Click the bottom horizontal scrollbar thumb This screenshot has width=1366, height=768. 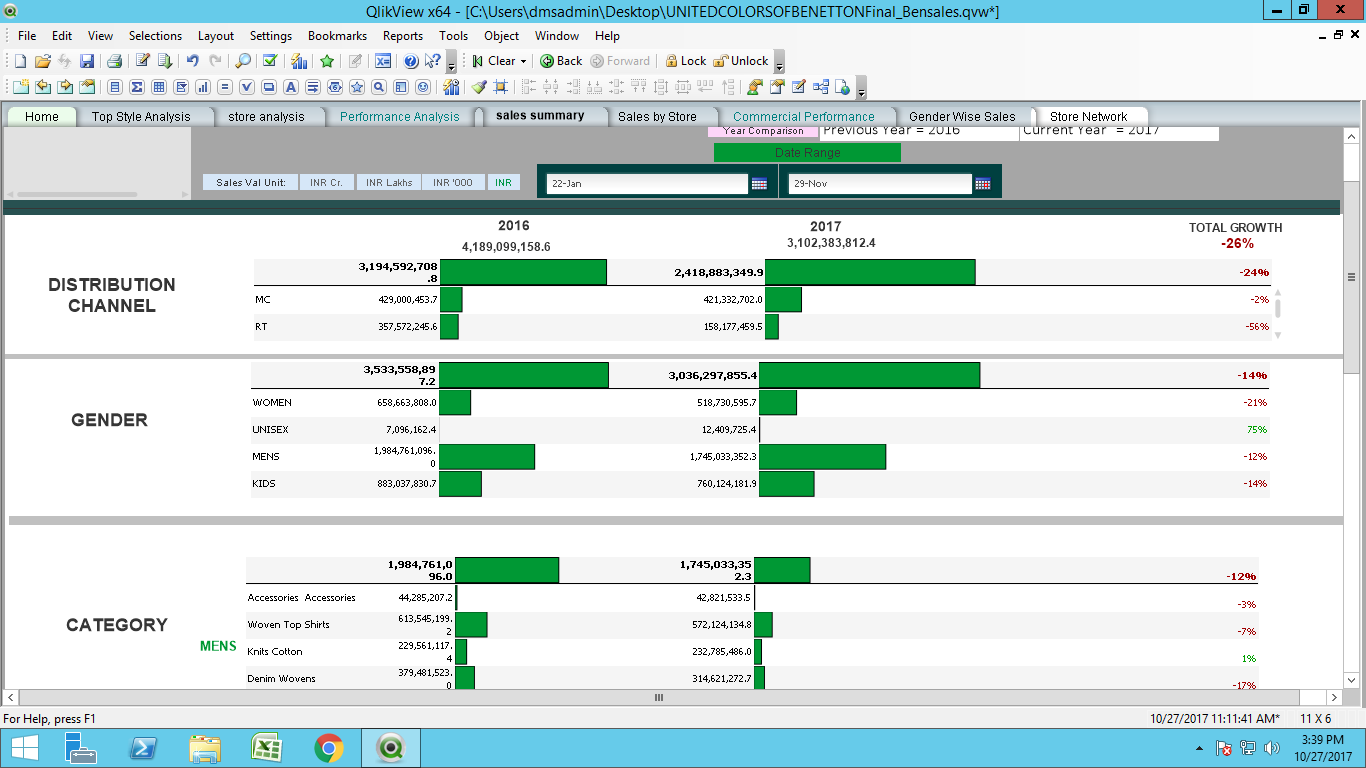coord(658,697)
